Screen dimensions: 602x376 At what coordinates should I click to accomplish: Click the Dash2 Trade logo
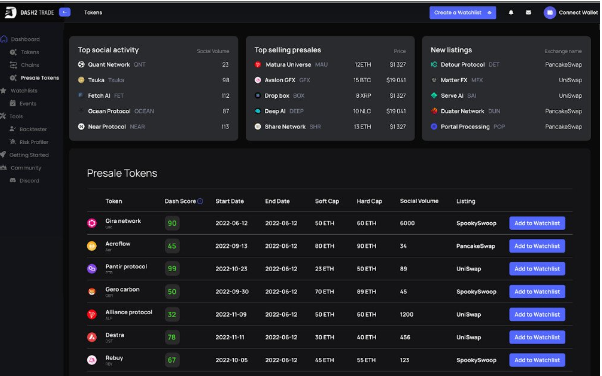(29, 12)
